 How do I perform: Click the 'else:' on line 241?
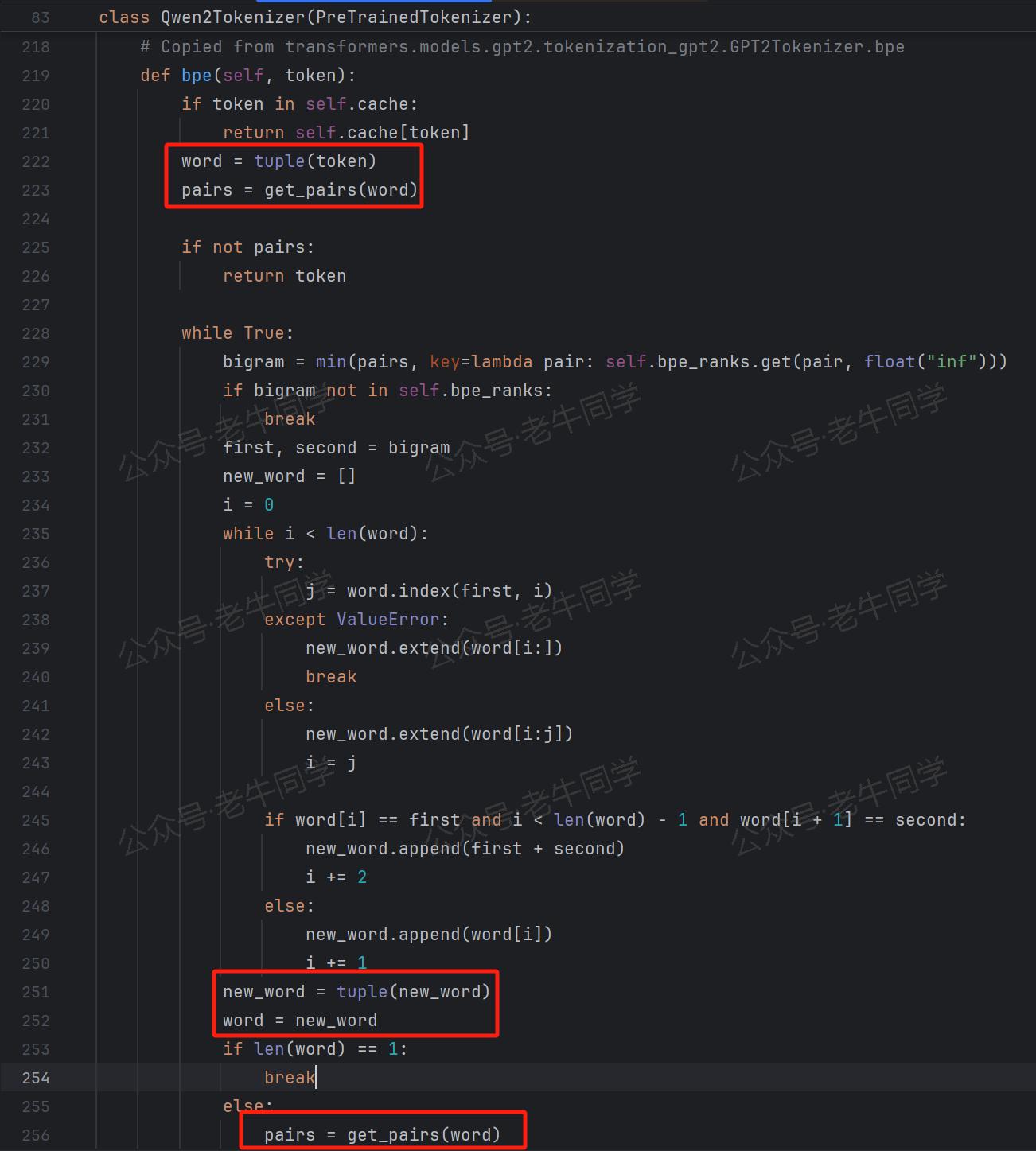point(289,706)
